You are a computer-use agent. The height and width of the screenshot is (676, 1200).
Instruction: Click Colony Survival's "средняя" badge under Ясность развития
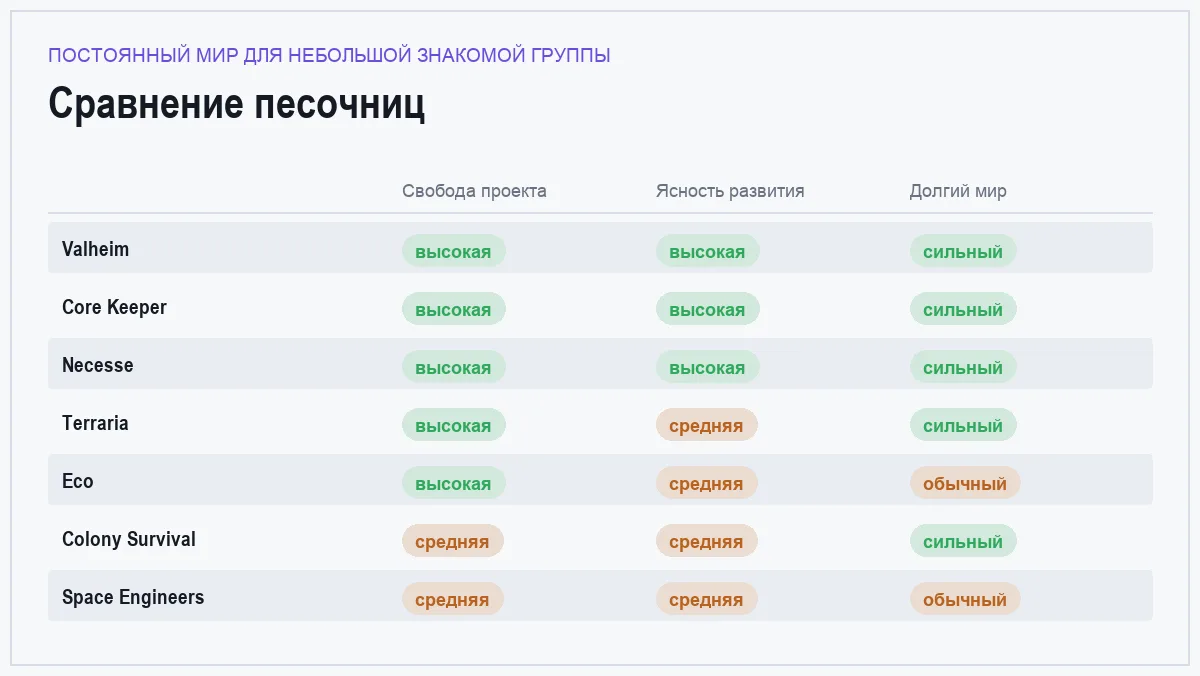click(706, 541)
